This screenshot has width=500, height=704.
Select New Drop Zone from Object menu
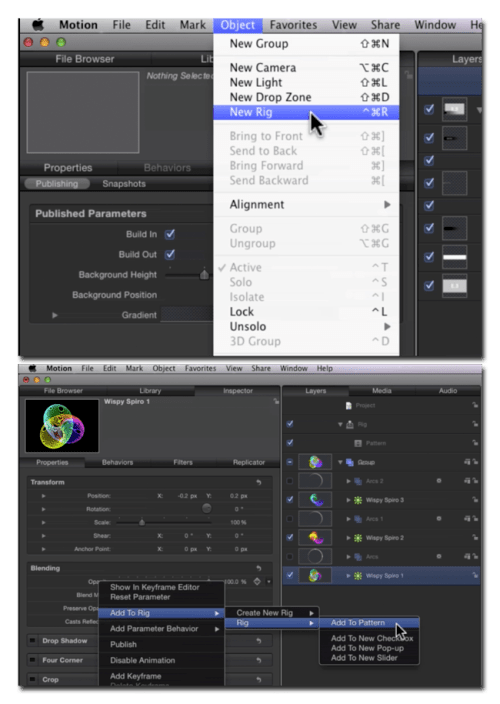(306, 97)
